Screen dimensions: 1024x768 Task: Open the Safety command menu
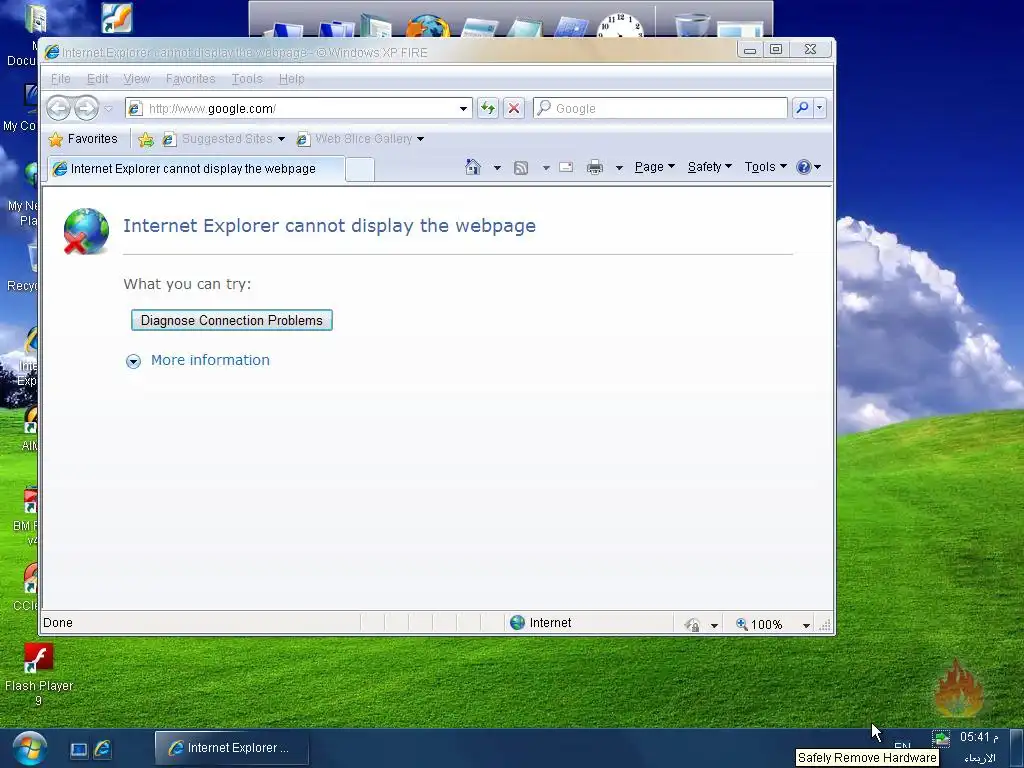710,167
